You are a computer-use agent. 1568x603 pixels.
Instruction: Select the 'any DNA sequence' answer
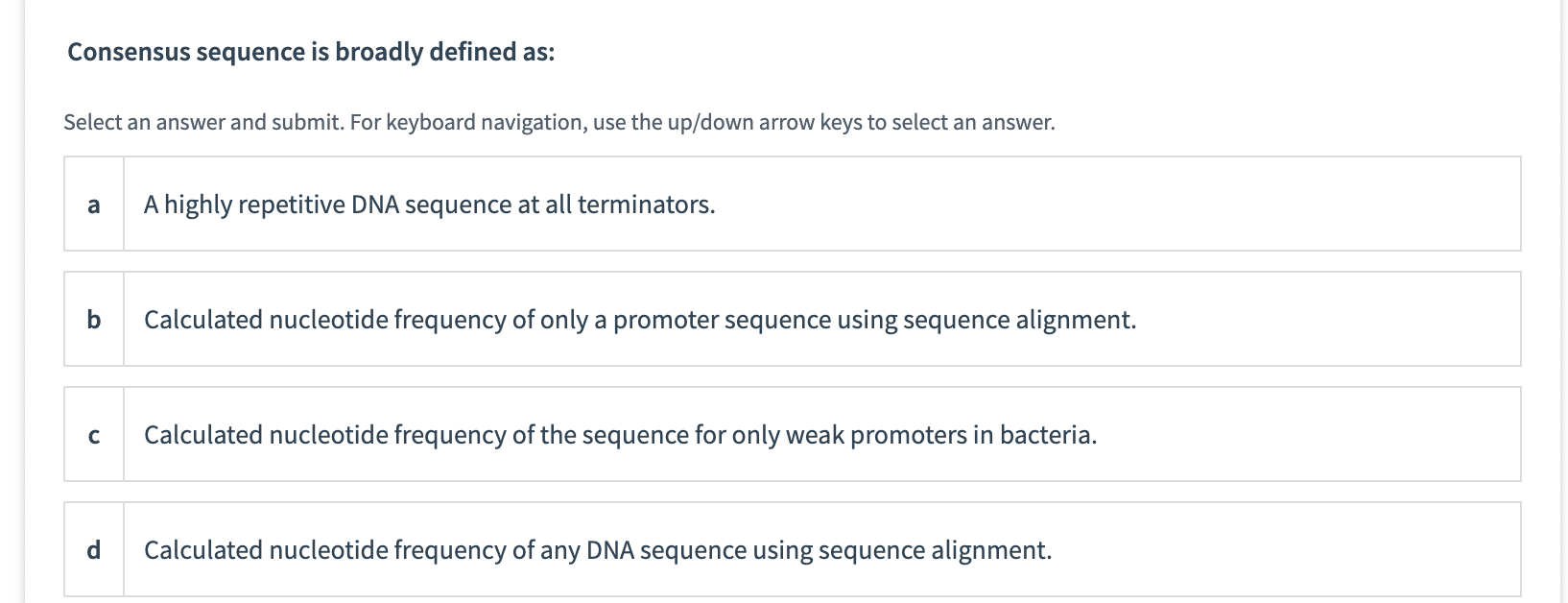click(x=597, y=550)
